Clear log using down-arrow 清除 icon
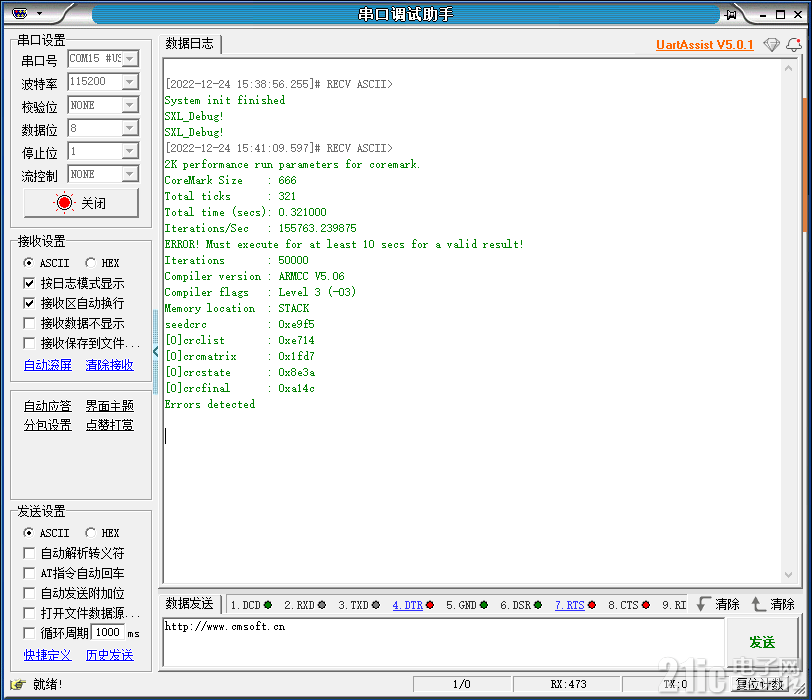The width and height of the screenshot is (812, 700). click(703, 604)
